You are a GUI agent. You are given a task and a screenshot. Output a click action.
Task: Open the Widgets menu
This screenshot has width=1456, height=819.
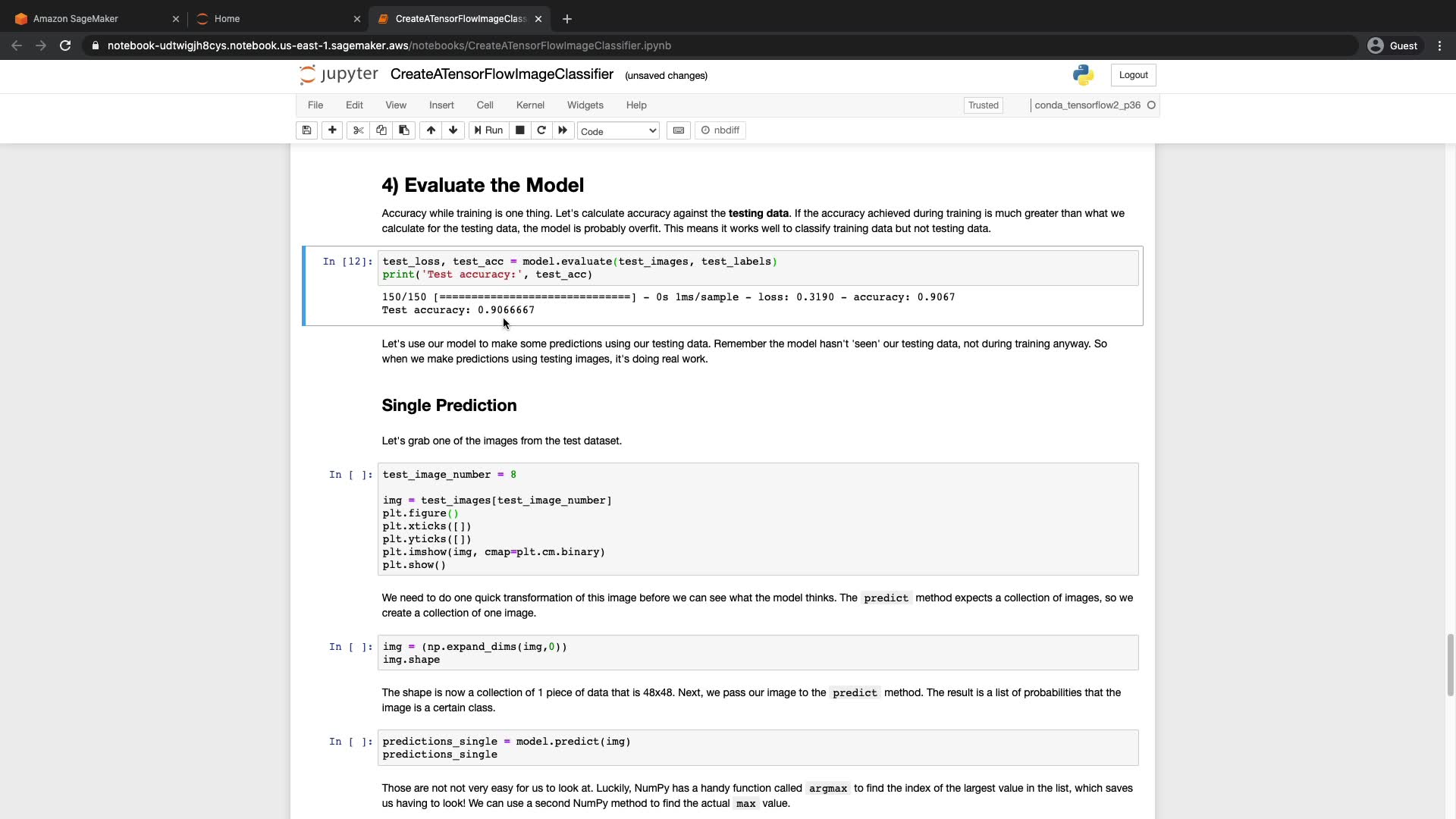(585, 105)
